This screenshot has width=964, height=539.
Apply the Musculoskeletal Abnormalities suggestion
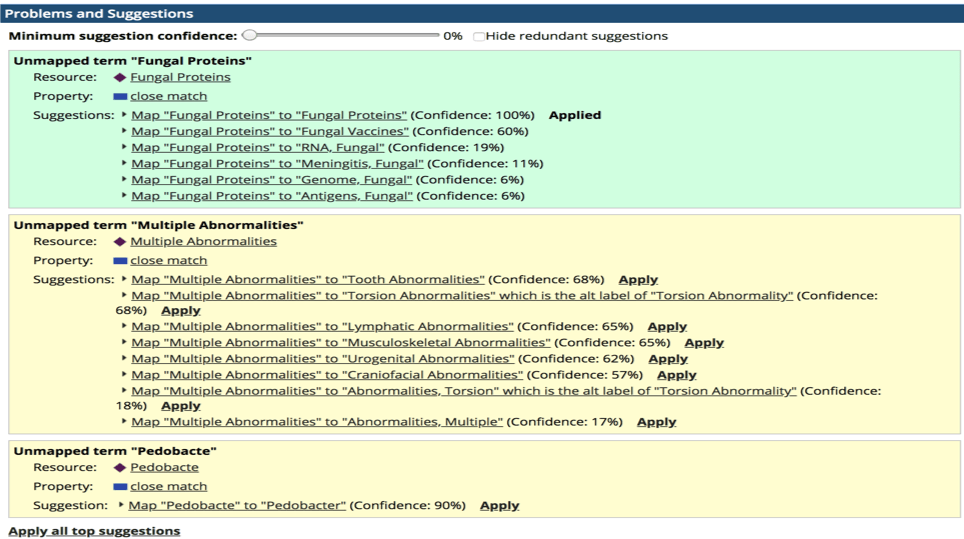point(704,343)
